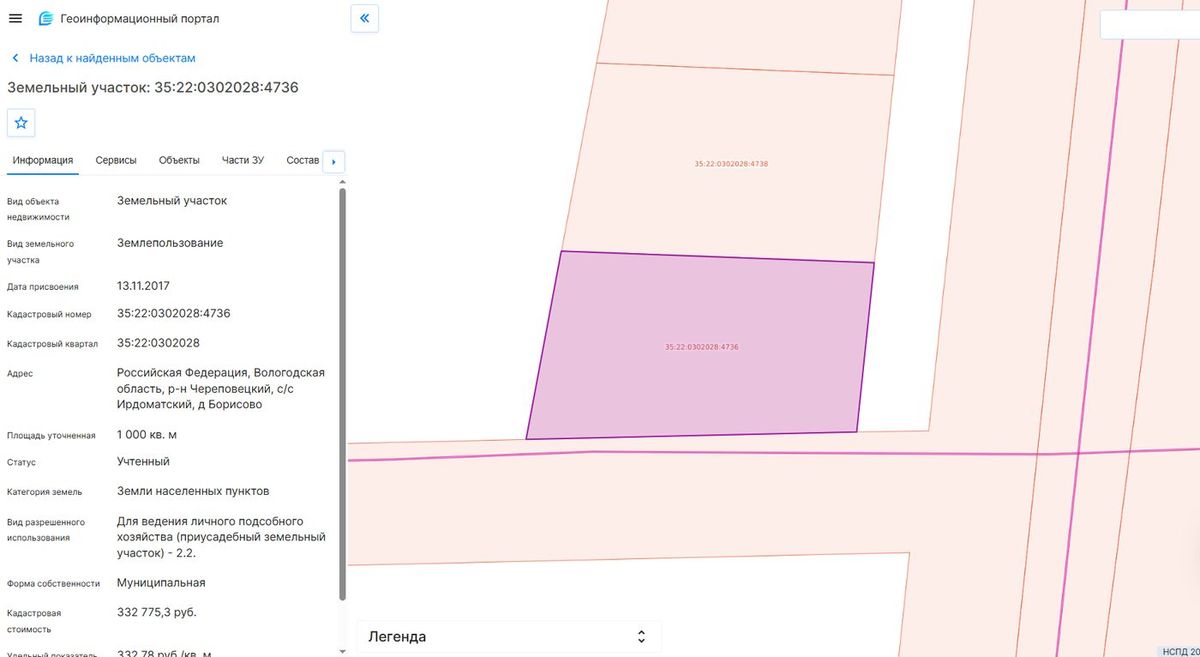Open the Состав tab
The height and width of the screenshot is (657, 1200).
[x=302, y=160]
